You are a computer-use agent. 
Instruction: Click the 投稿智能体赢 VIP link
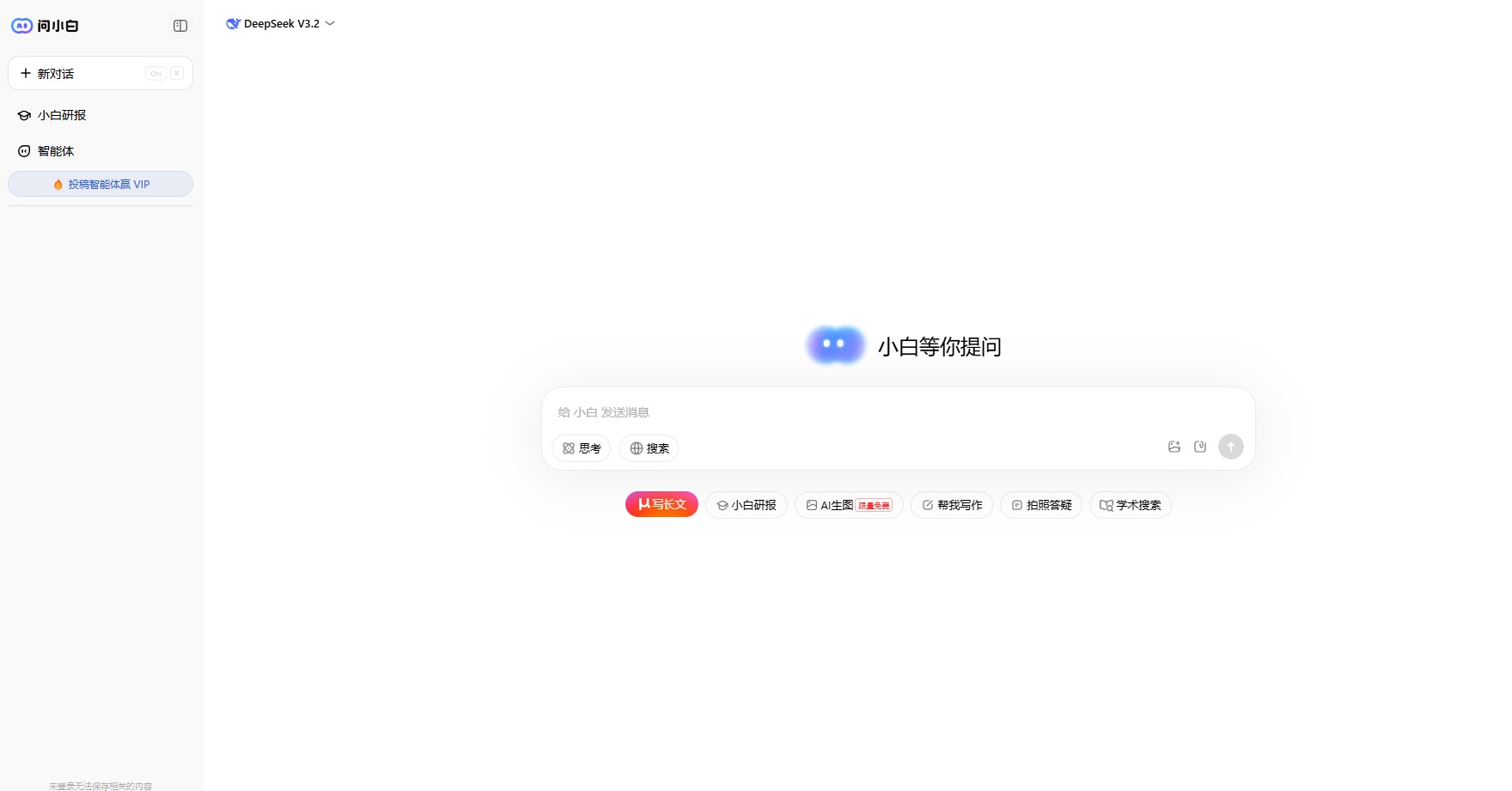108,184
